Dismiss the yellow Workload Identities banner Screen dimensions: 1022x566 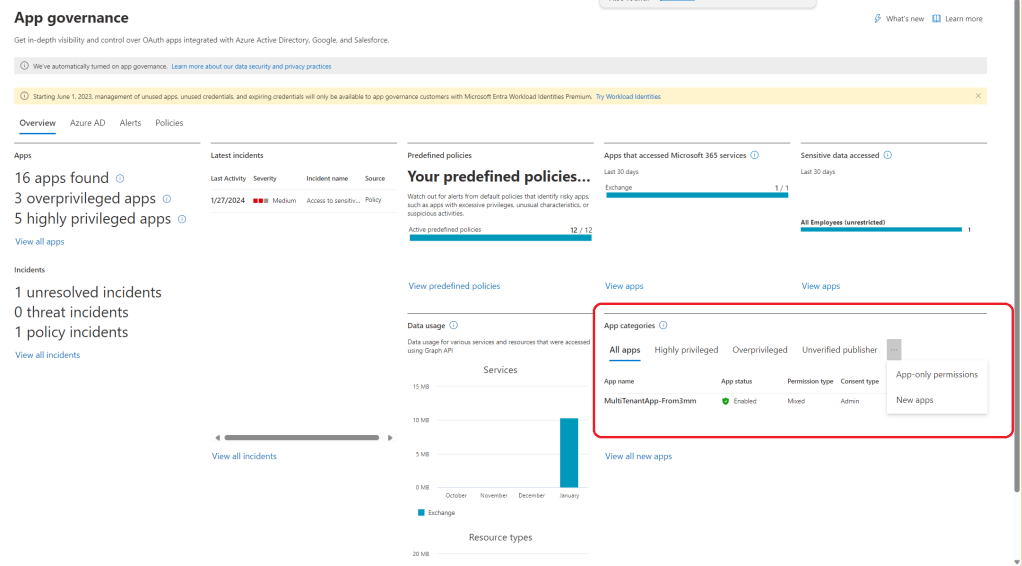point(978,96)
